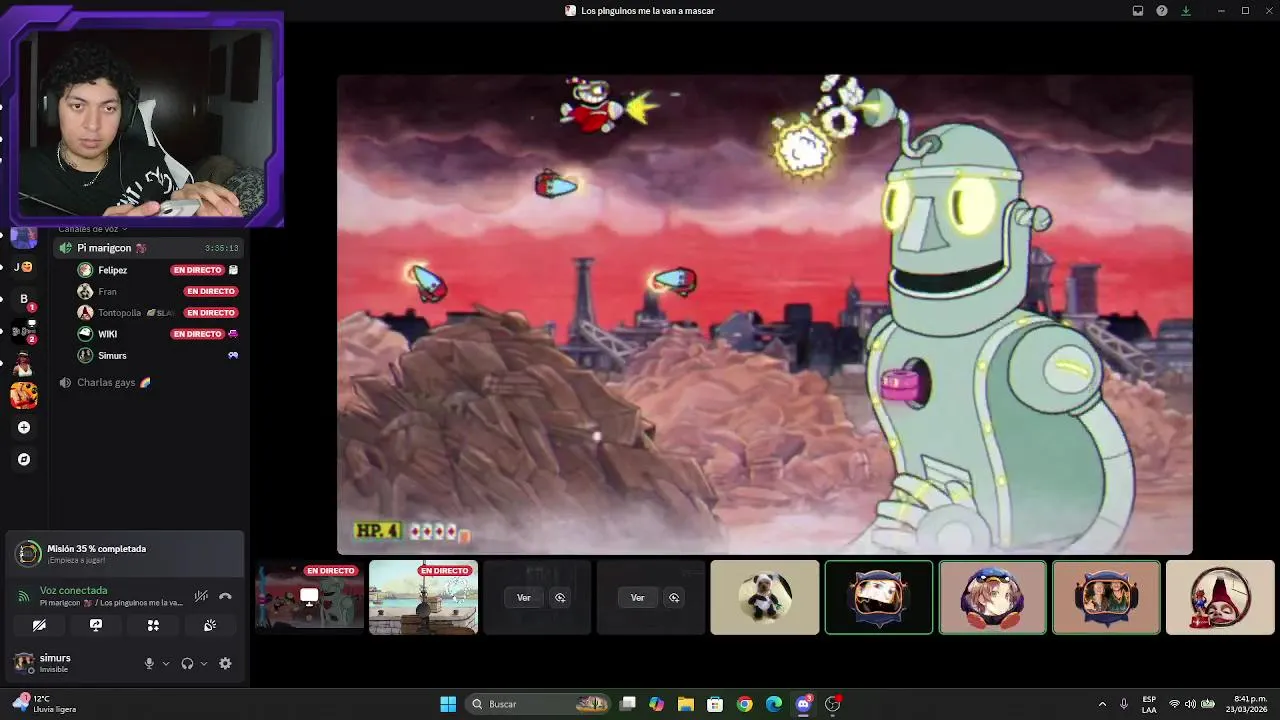The width and height of the screenshot is (1280, 720).
Task: Click the green download update icon
Action: coord(1186,11)
